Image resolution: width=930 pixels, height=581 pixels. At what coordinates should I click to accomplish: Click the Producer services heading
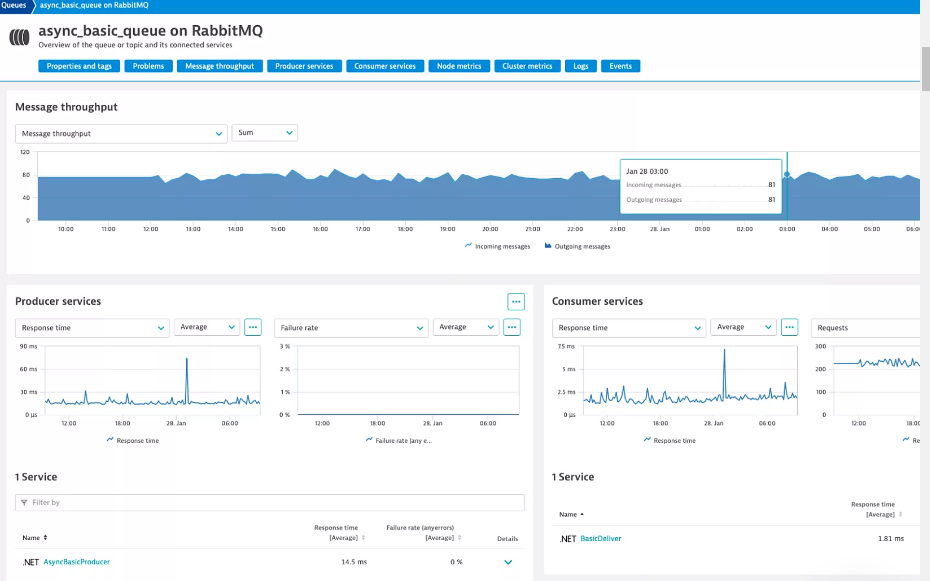coord(58,302)
